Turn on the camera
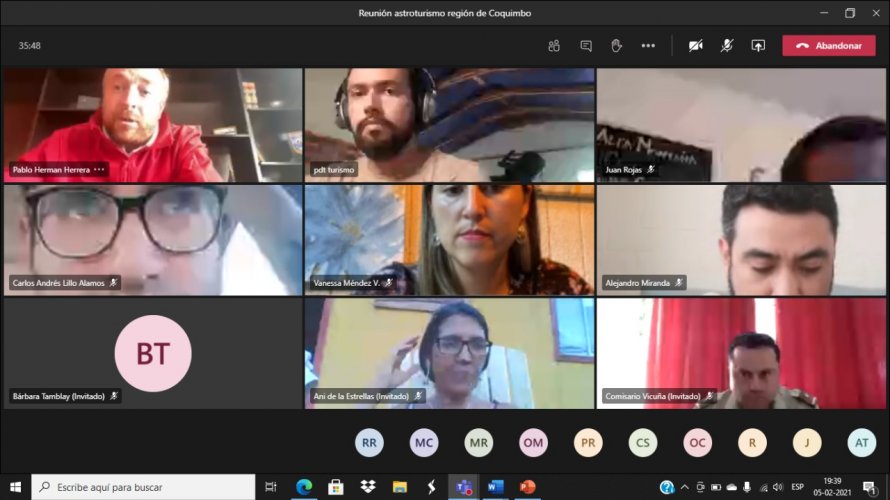 695,46
